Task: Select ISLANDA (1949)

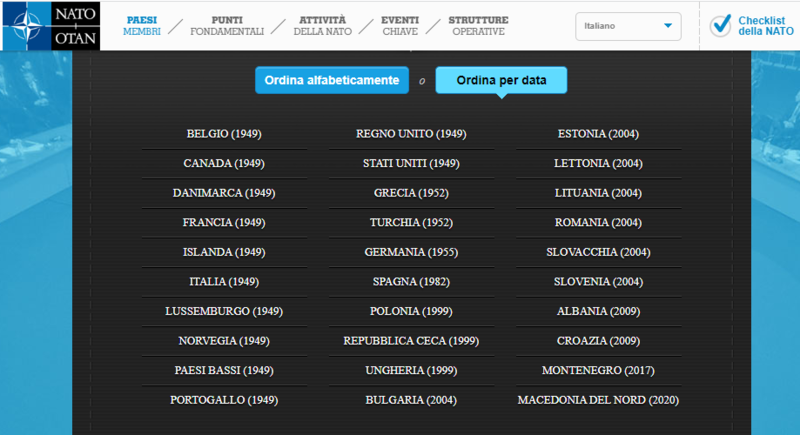Action: coord(224,252)
